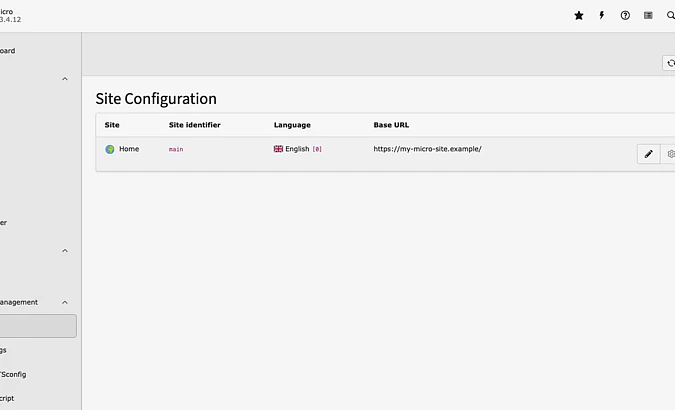This screenshot has height=410, width=675.
Task: Edit the Home site with pencil icon
Action: (648, 154)
